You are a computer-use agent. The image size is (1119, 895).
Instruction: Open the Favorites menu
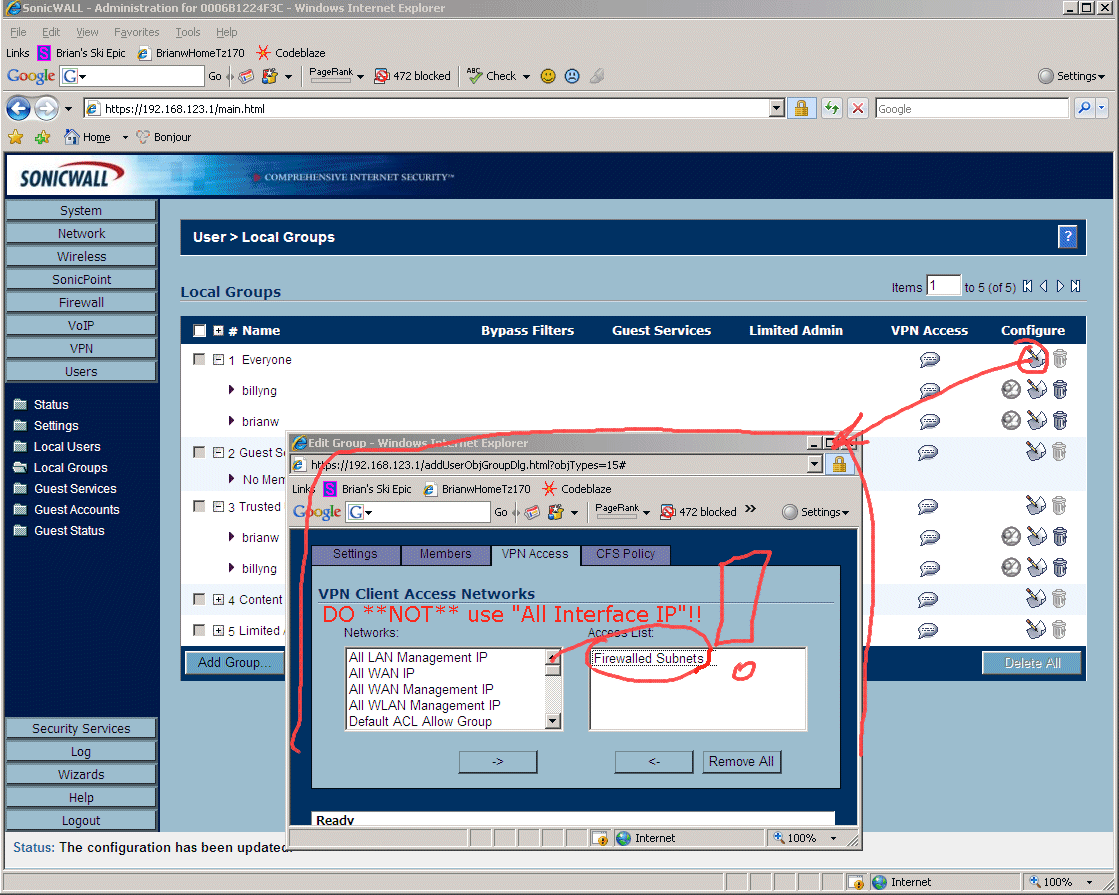[x=136, y=32]
